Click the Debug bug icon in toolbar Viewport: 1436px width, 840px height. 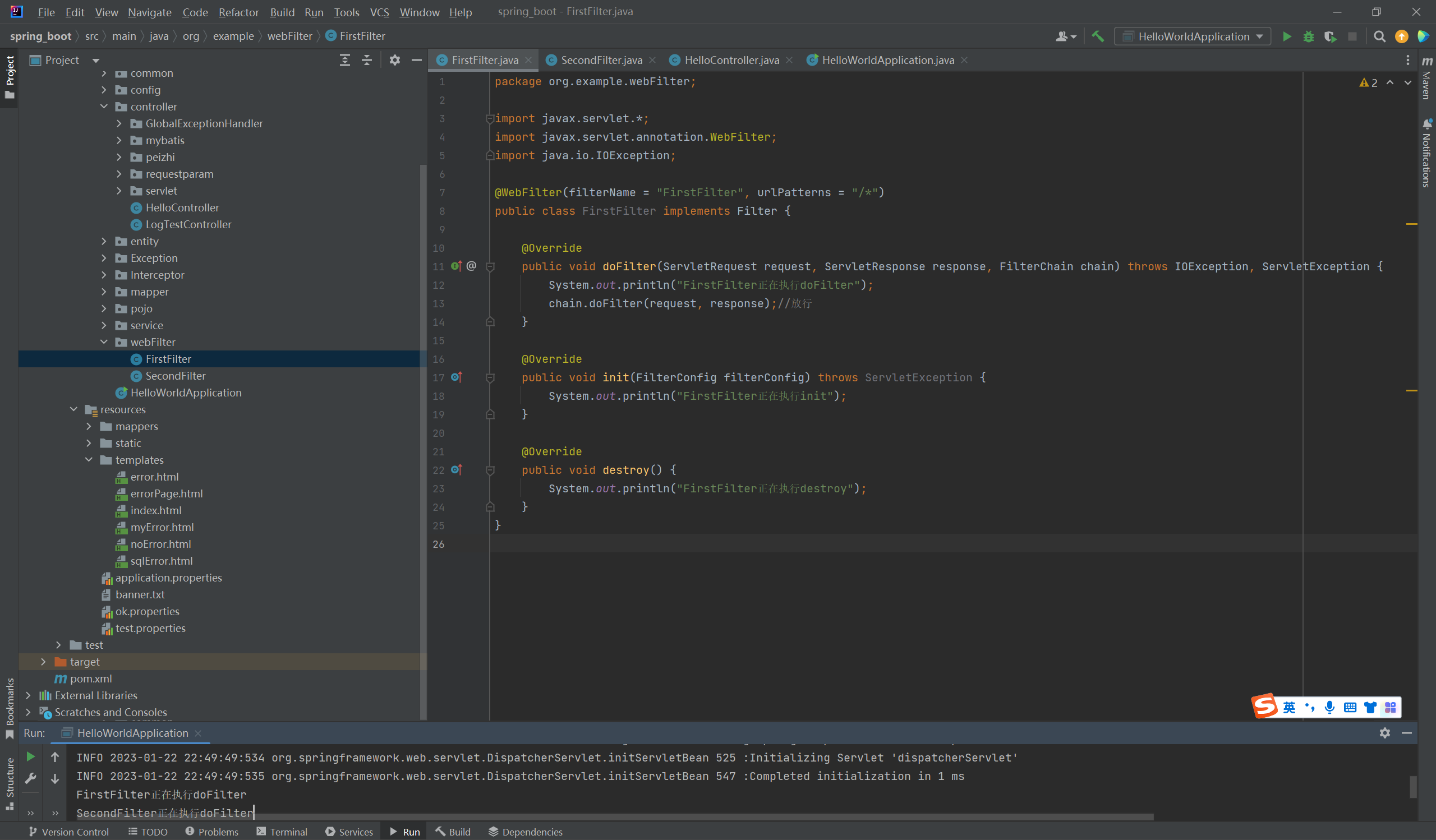pos(1308,36)
